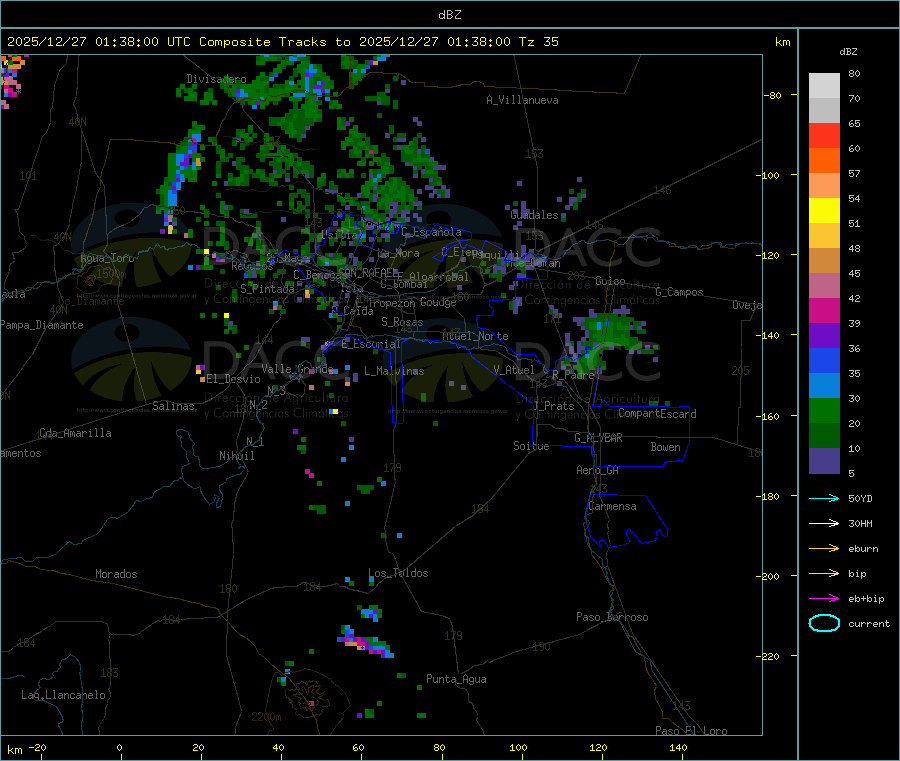Click the blue Carmensa zone outline

coord(626,521)
